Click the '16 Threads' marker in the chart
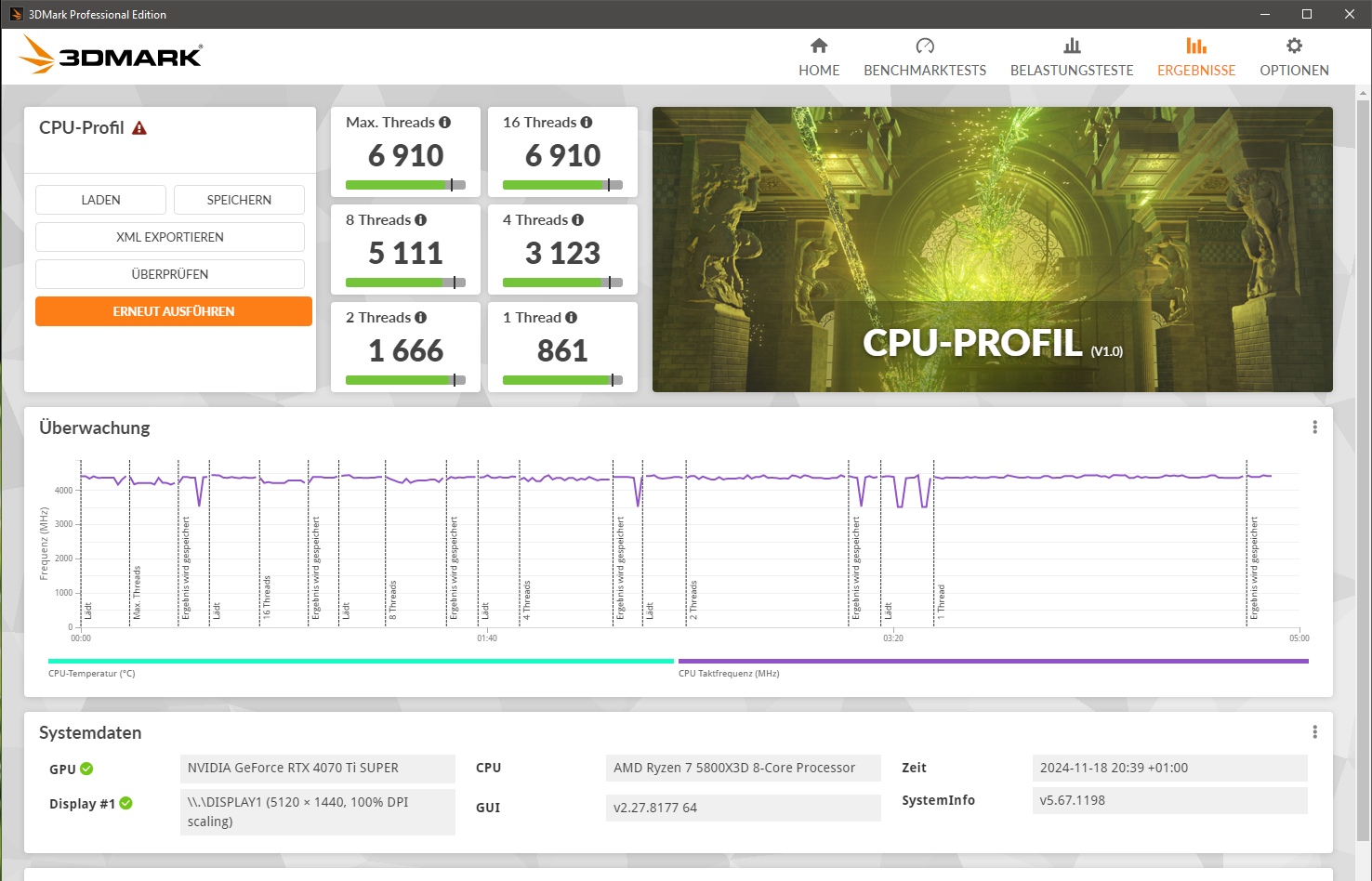 (267, 597)
